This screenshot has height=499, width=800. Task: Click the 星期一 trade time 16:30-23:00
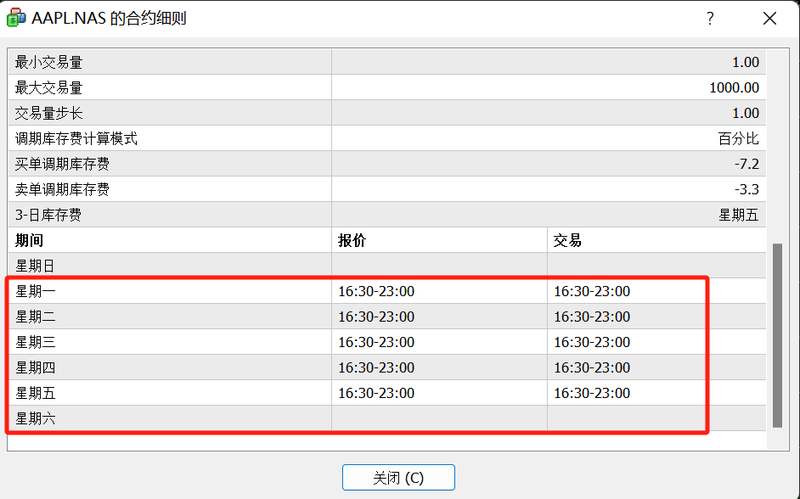click(x=592, y=291)
